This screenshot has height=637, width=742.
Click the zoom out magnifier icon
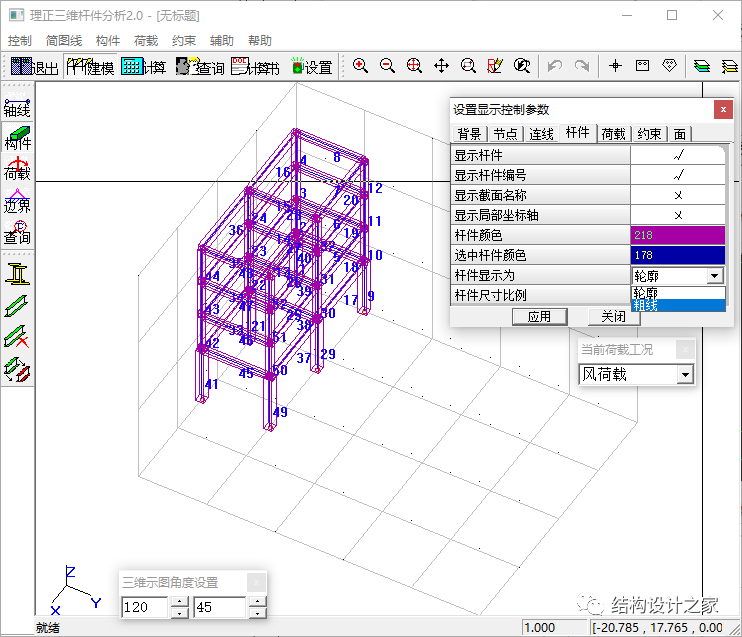click(387, 66)
